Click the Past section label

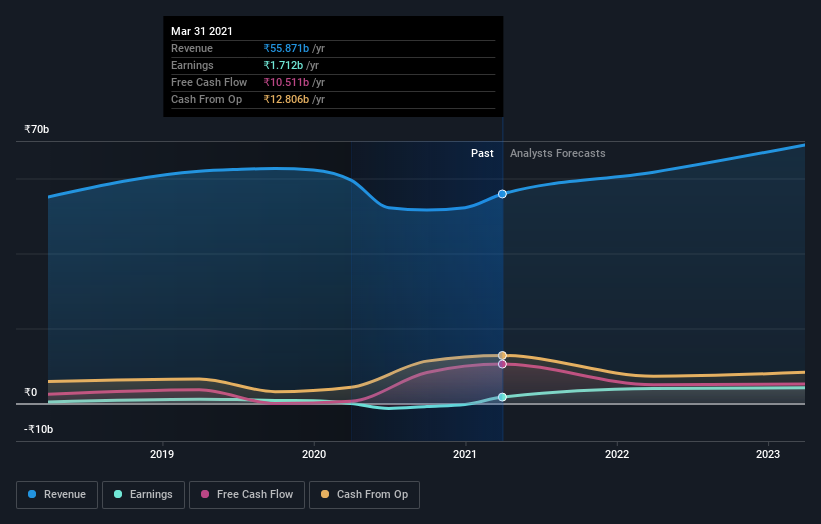click(x=482, y=153)
